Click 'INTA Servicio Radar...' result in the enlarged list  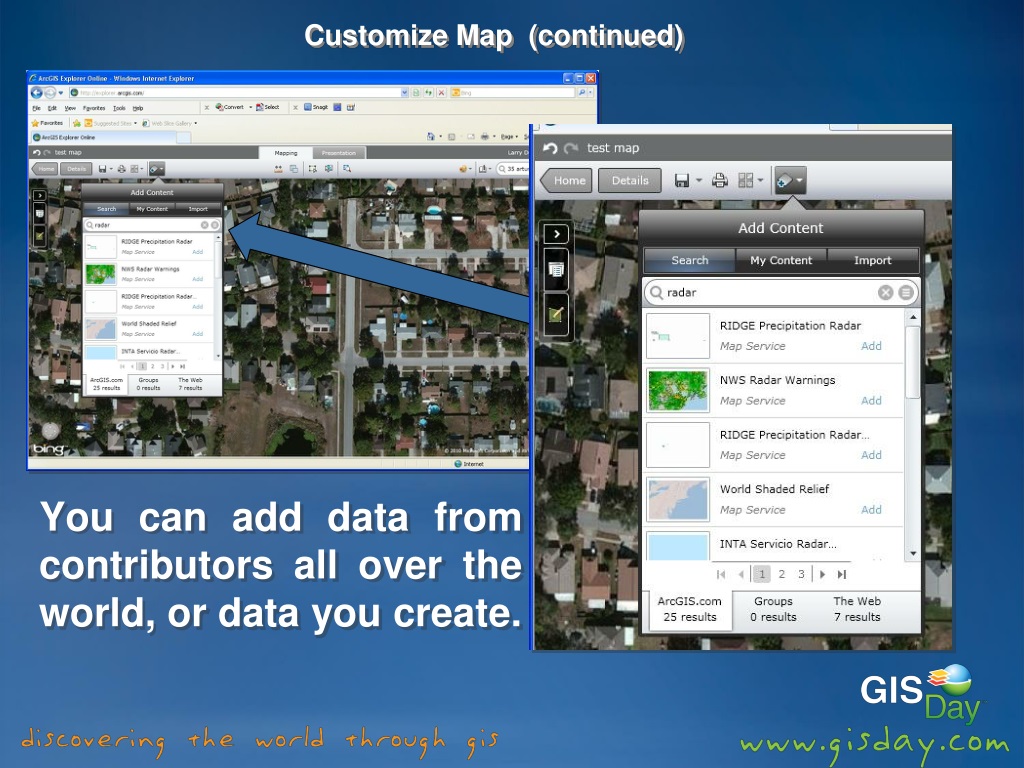(778, 544)
